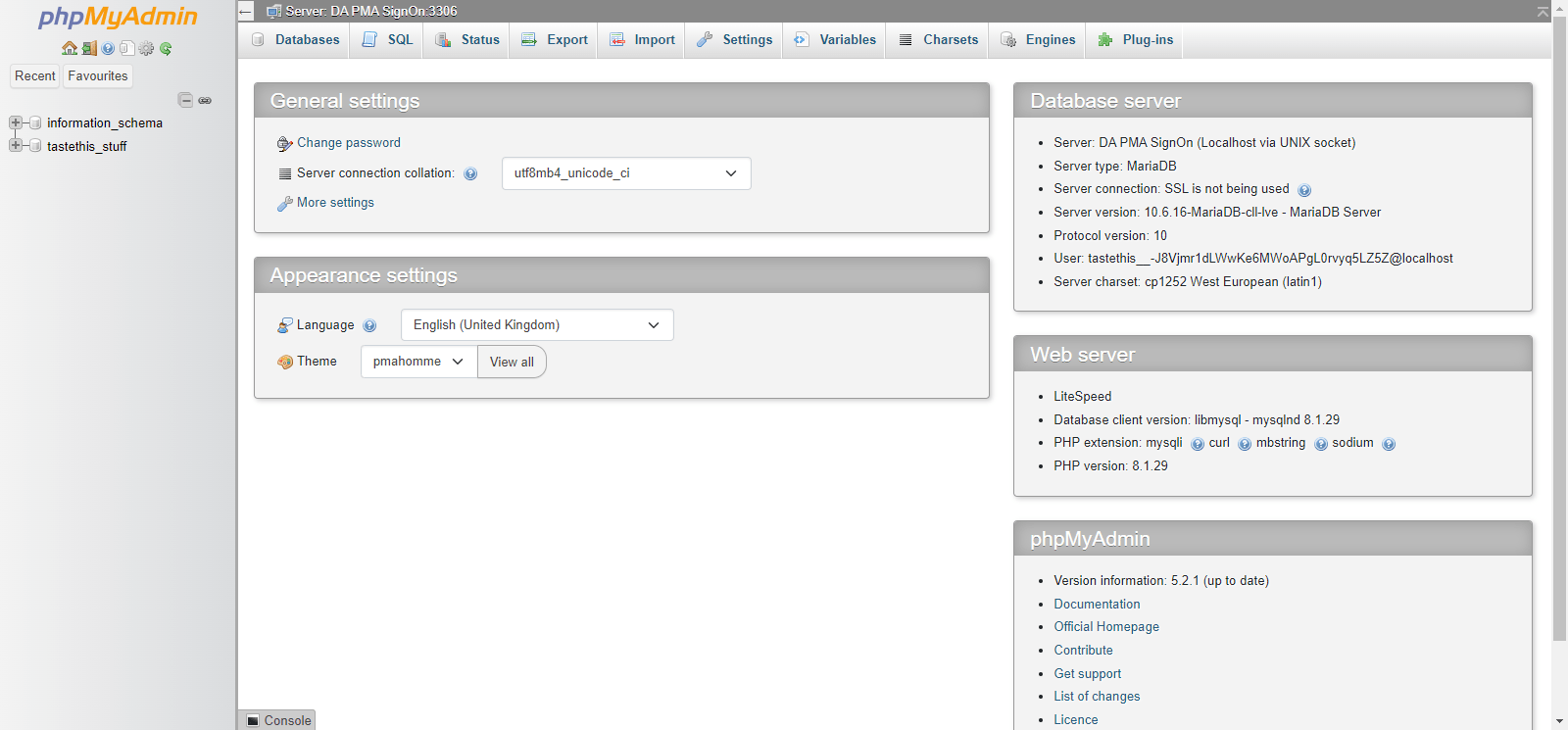Click the Contribute link
Screen dimensions: 1568x730
click(x=1083, y=651)
